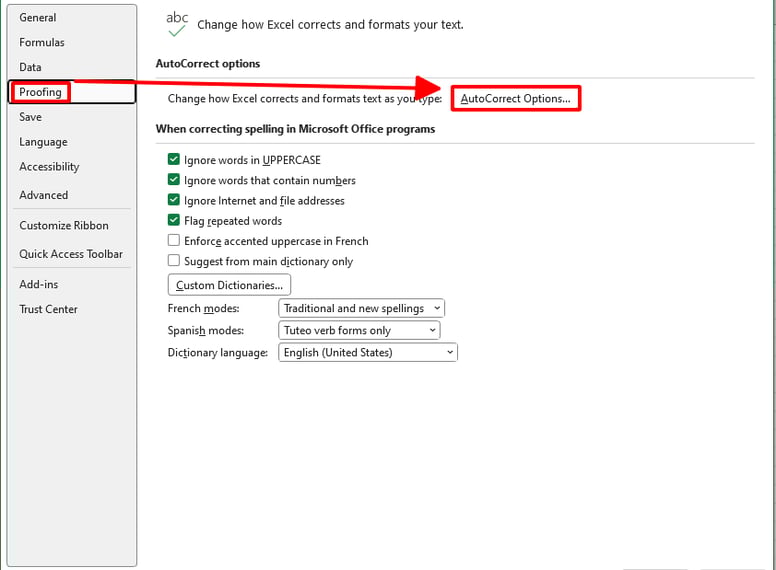Select the Add-ins category
This screenshot has height=570, width=776.
pos(39,285)
